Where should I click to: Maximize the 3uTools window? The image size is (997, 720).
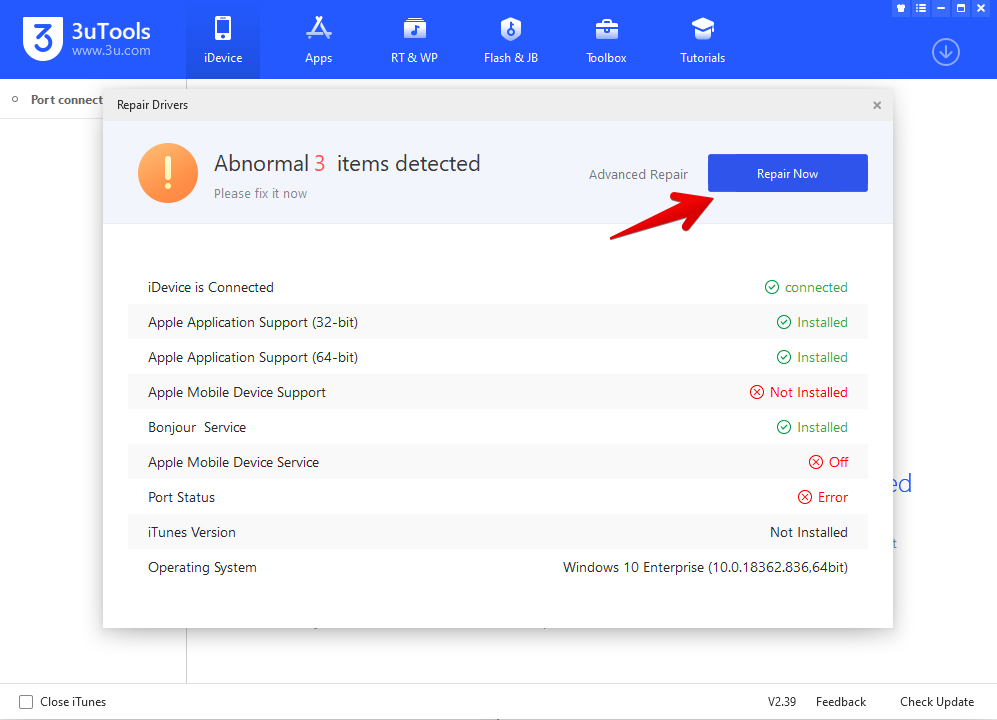coord(961,8)
